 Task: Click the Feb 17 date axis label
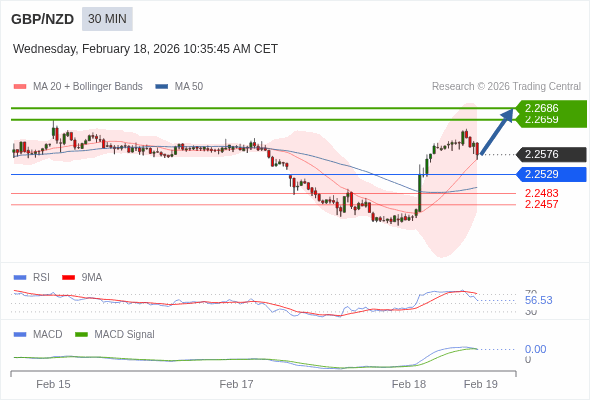(x=236, y=384)
